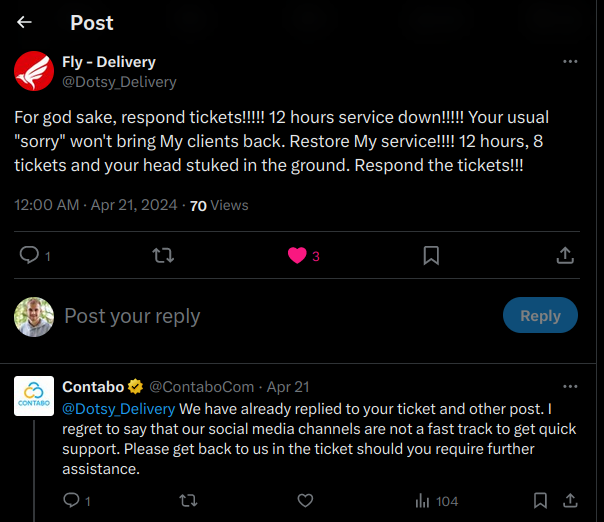The height and width of the screenshot is (522, 604).
Task: Open the Fly - Delivery display name link
Action: (109, 62)
